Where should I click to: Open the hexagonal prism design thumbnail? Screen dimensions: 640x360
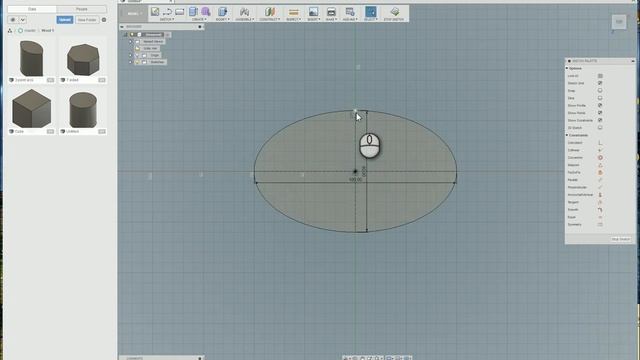[x=83, y=59]
